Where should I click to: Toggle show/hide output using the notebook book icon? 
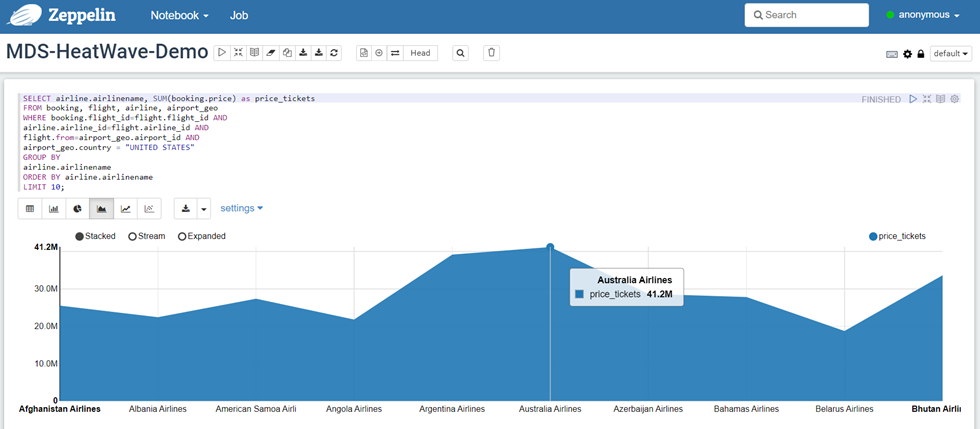254,53
